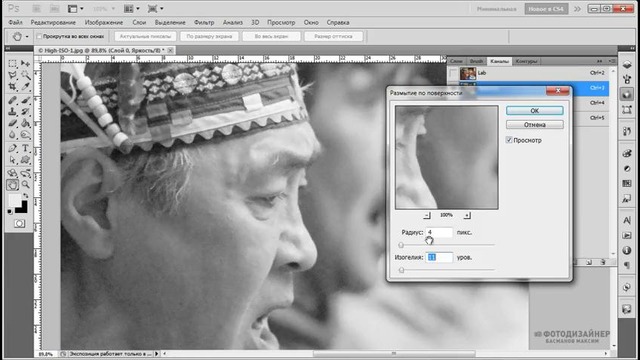Zoom out the Surface Blur preview
Image resolution: width=640 pixels, height=360 pixels.
(x=427, y=215)
